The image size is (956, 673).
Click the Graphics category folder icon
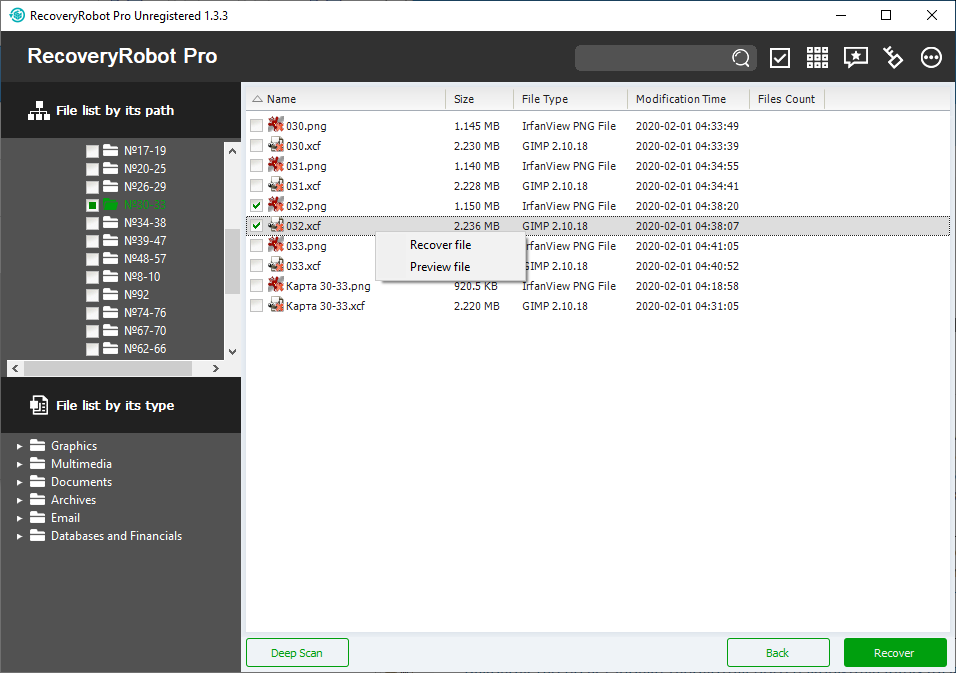38,445
